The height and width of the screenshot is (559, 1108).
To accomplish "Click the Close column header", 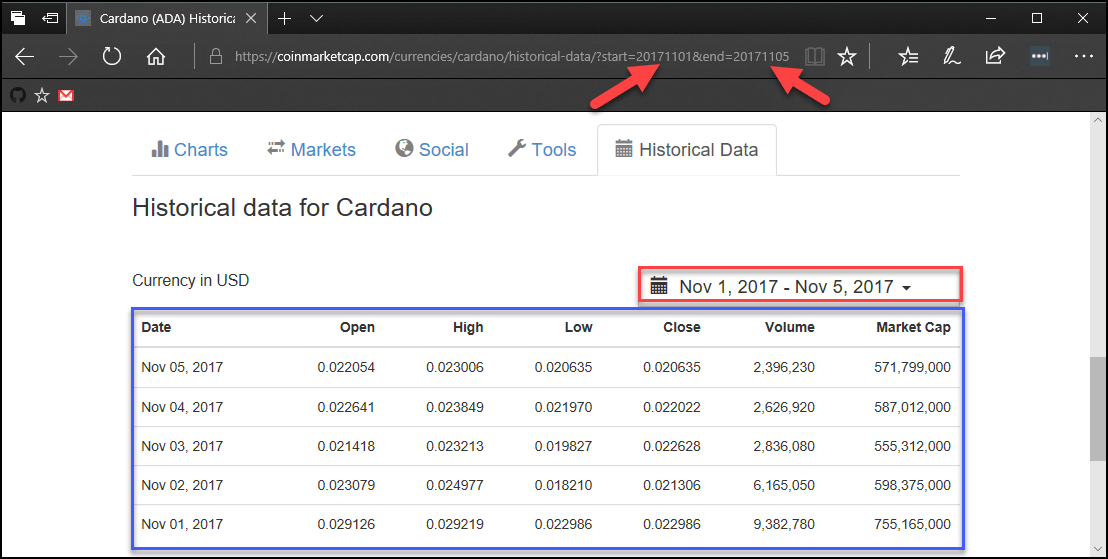I will coord(682,327).
